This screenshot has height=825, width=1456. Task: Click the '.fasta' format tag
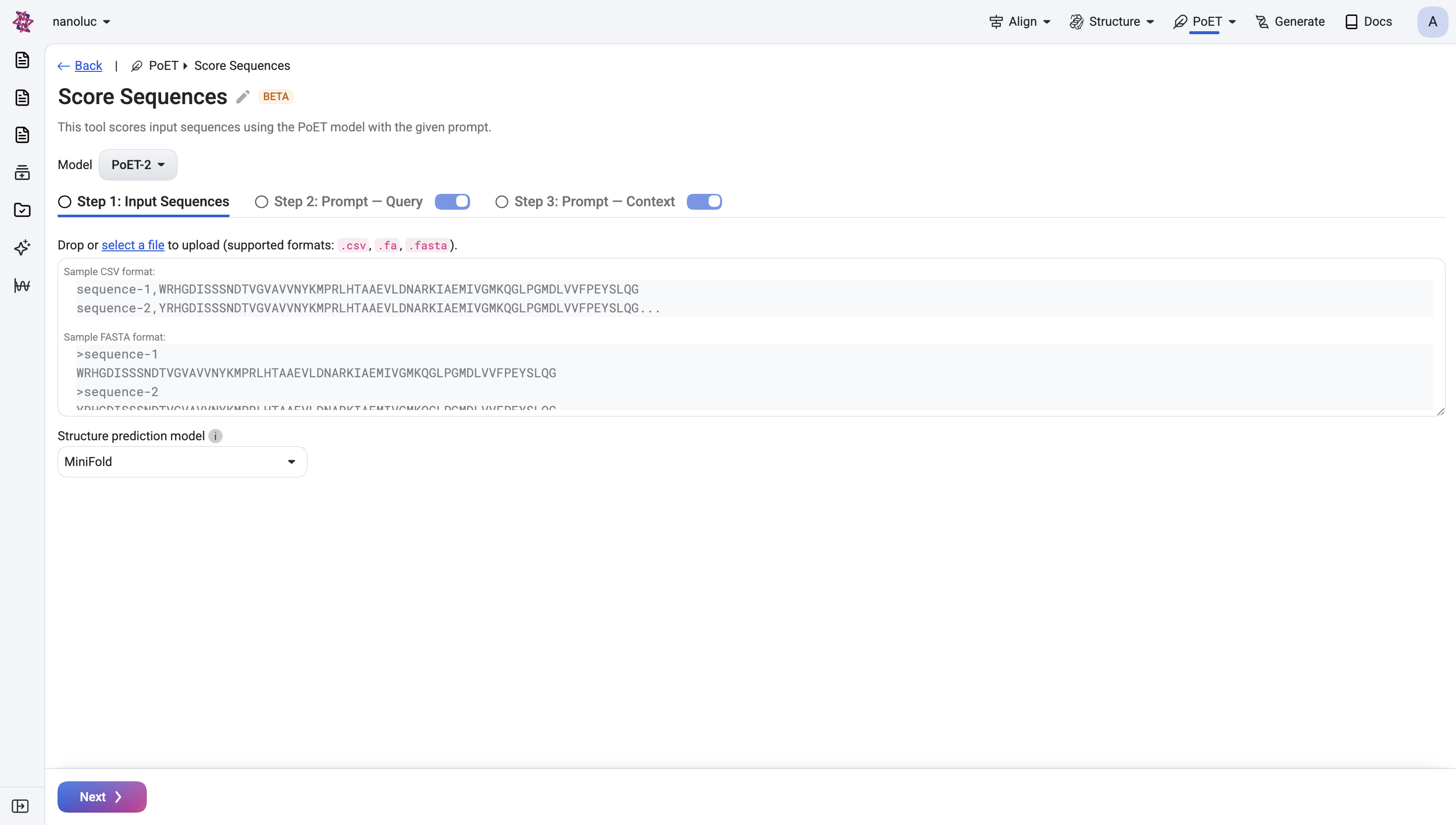[428, 245]
